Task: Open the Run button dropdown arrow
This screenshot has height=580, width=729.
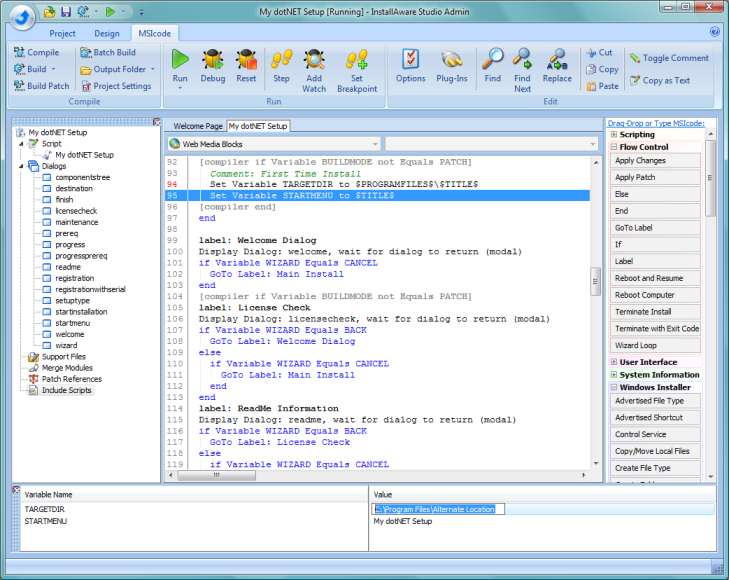Action: (180, 88)
